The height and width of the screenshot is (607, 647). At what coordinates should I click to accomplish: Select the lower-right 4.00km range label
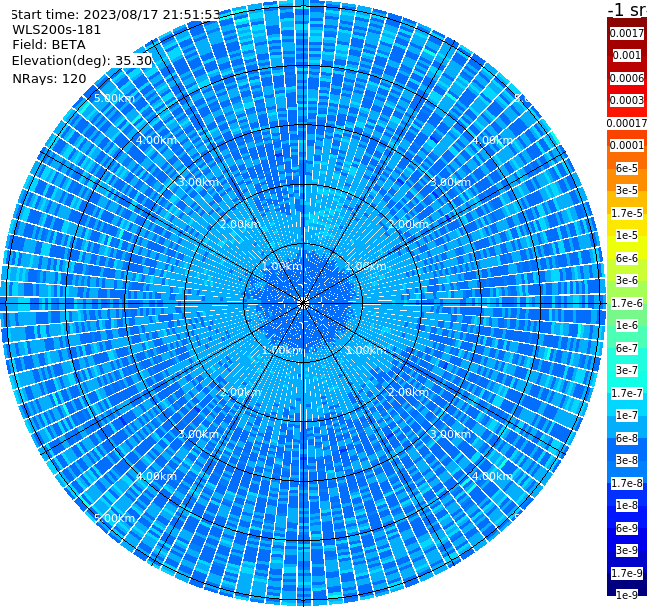pyautogui.click(x=493, y=476)
